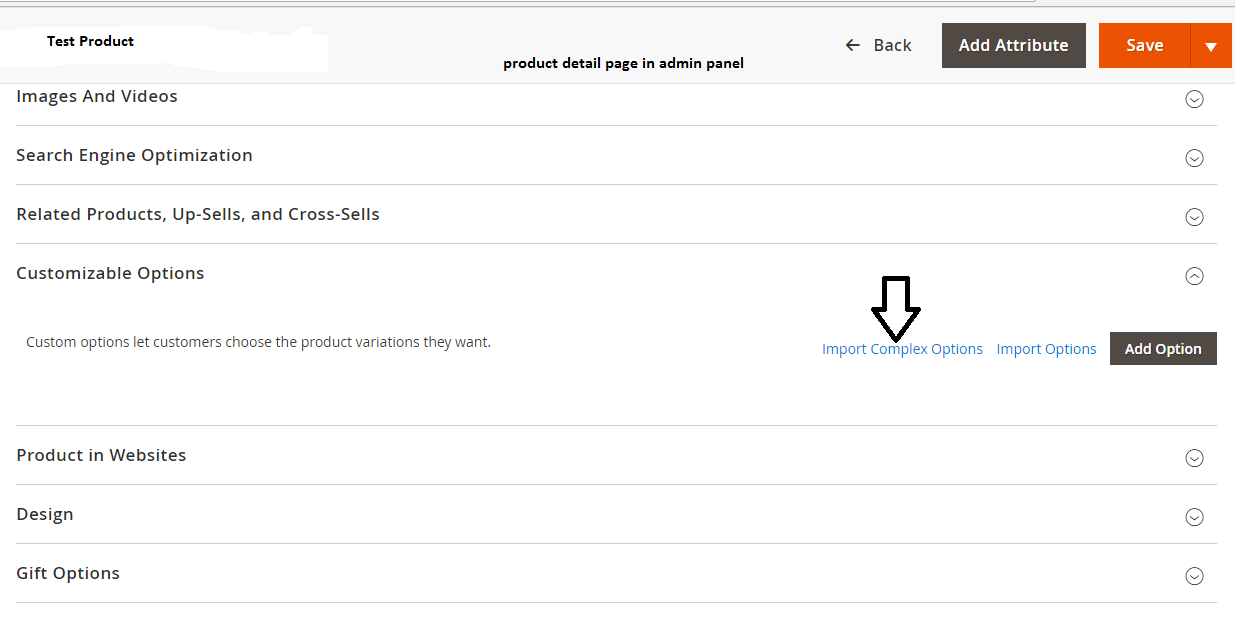Save the product with the Save button
Viewport: 1235px width, 619px height.
1144,46
